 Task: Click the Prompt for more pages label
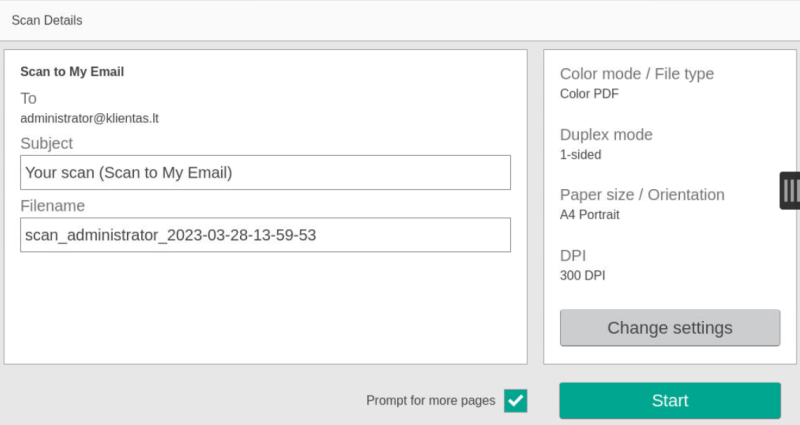click(x=430, y=401)
